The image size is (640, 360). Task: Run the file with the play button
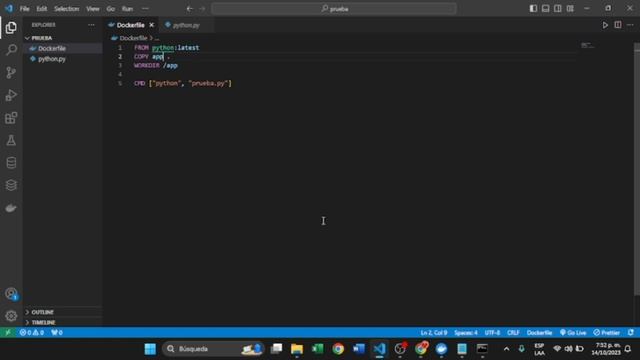[605, 25]
